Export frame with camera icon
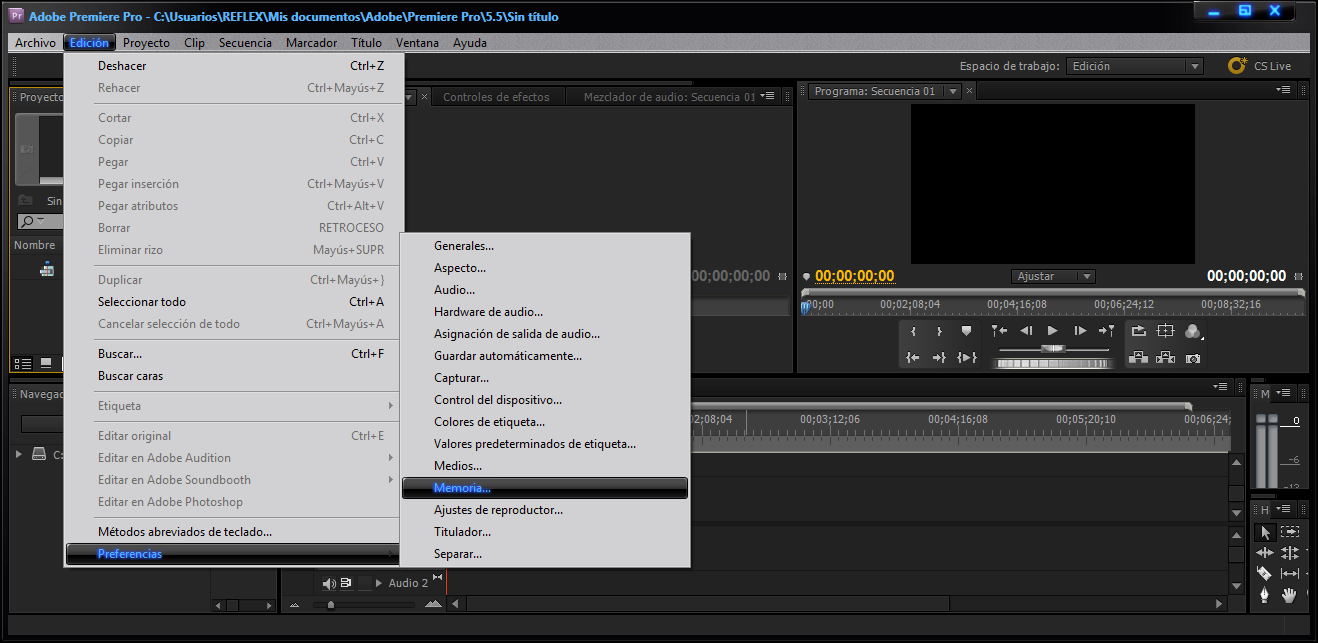The height and width of the screenshot is (643, 1318). (x=1192, y=357)
